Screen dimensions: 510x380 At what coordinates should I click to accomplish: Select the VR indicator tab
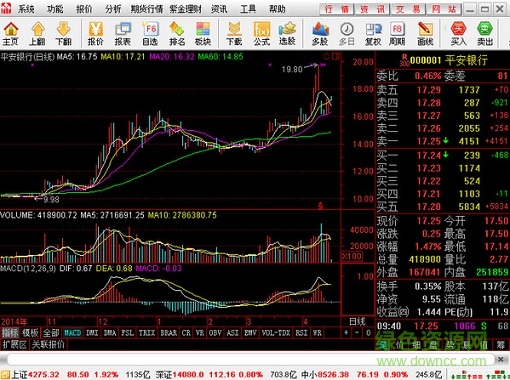[x=200, y=333]
